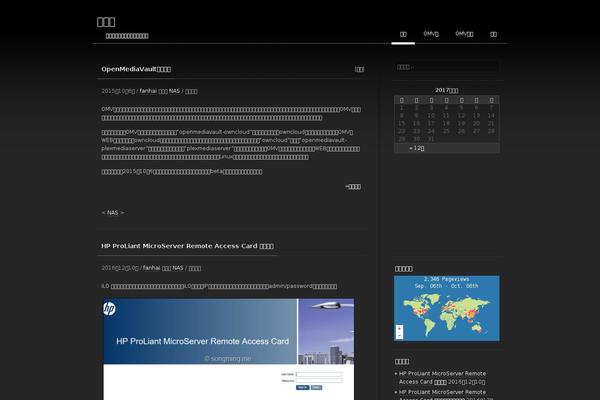Image resolution: width=600 pixels, height=400 pixels.
Task: Open NAS category in OpenMediaVault post meta
Action: (x=174, y=91)
